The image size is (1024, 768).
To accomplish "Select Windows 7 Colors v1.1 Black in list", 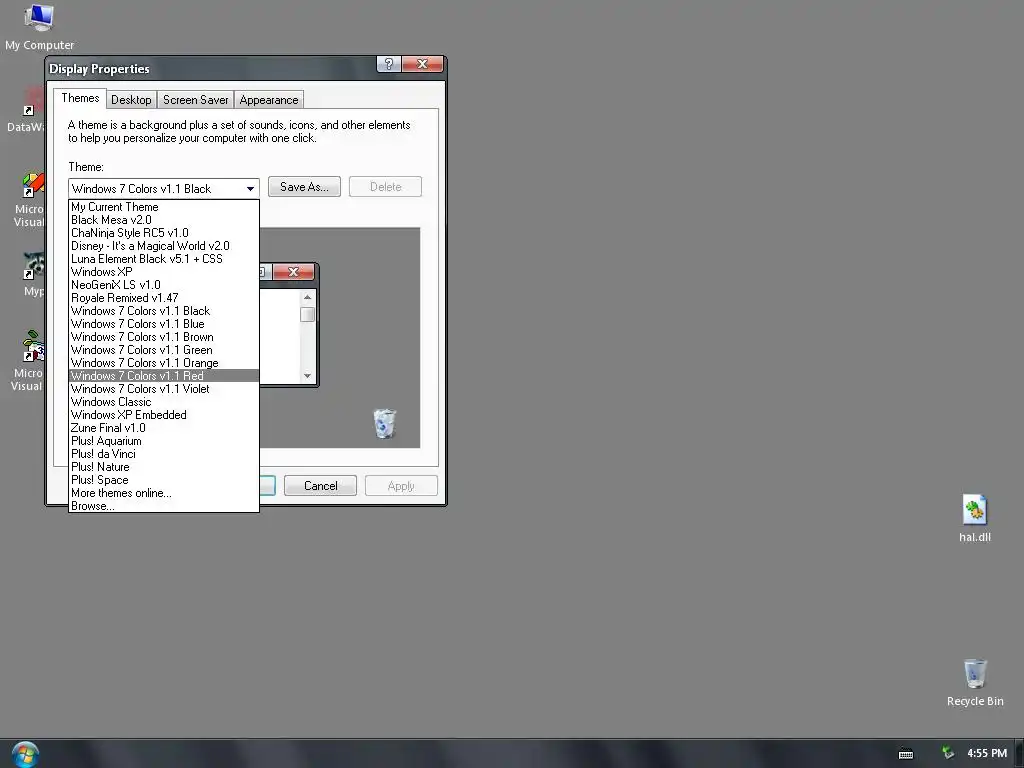I will coord(164,311).
